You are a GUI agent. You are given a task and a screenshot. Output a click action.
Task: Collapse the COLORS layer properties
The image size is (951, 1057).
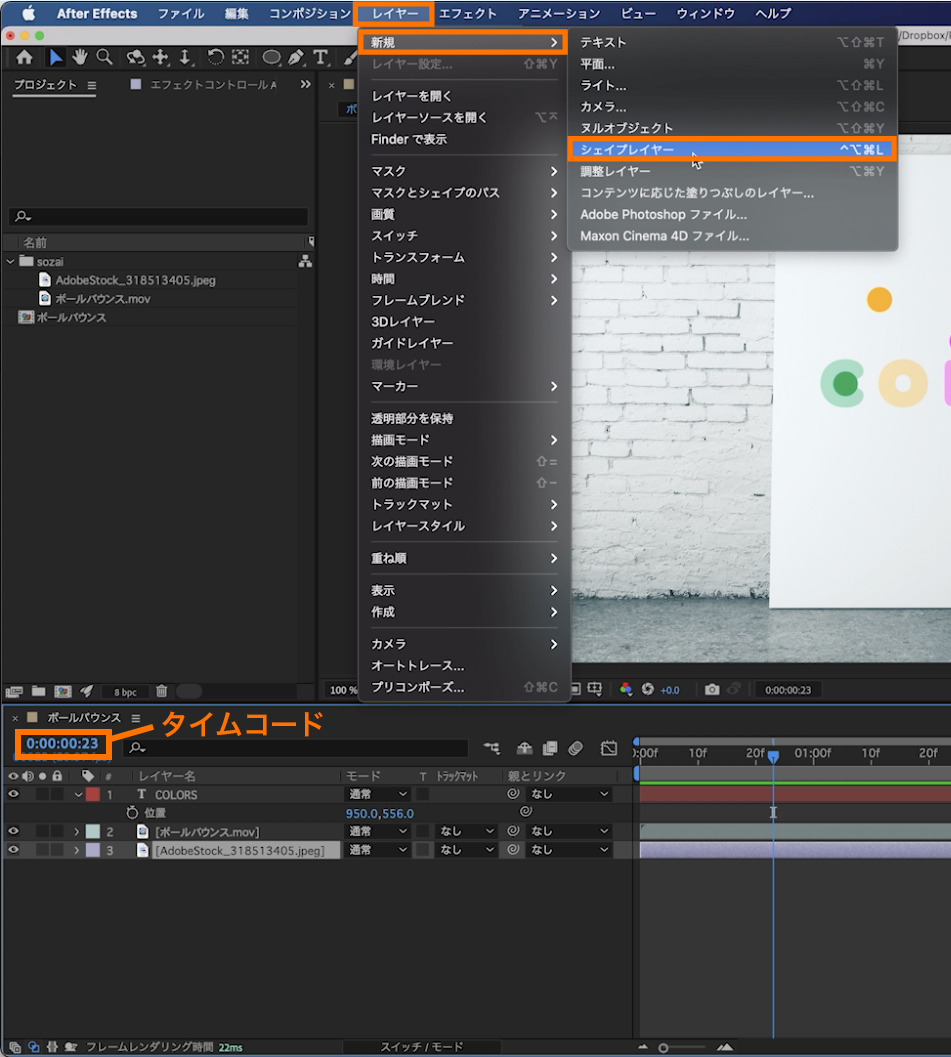tap(78, 795)
